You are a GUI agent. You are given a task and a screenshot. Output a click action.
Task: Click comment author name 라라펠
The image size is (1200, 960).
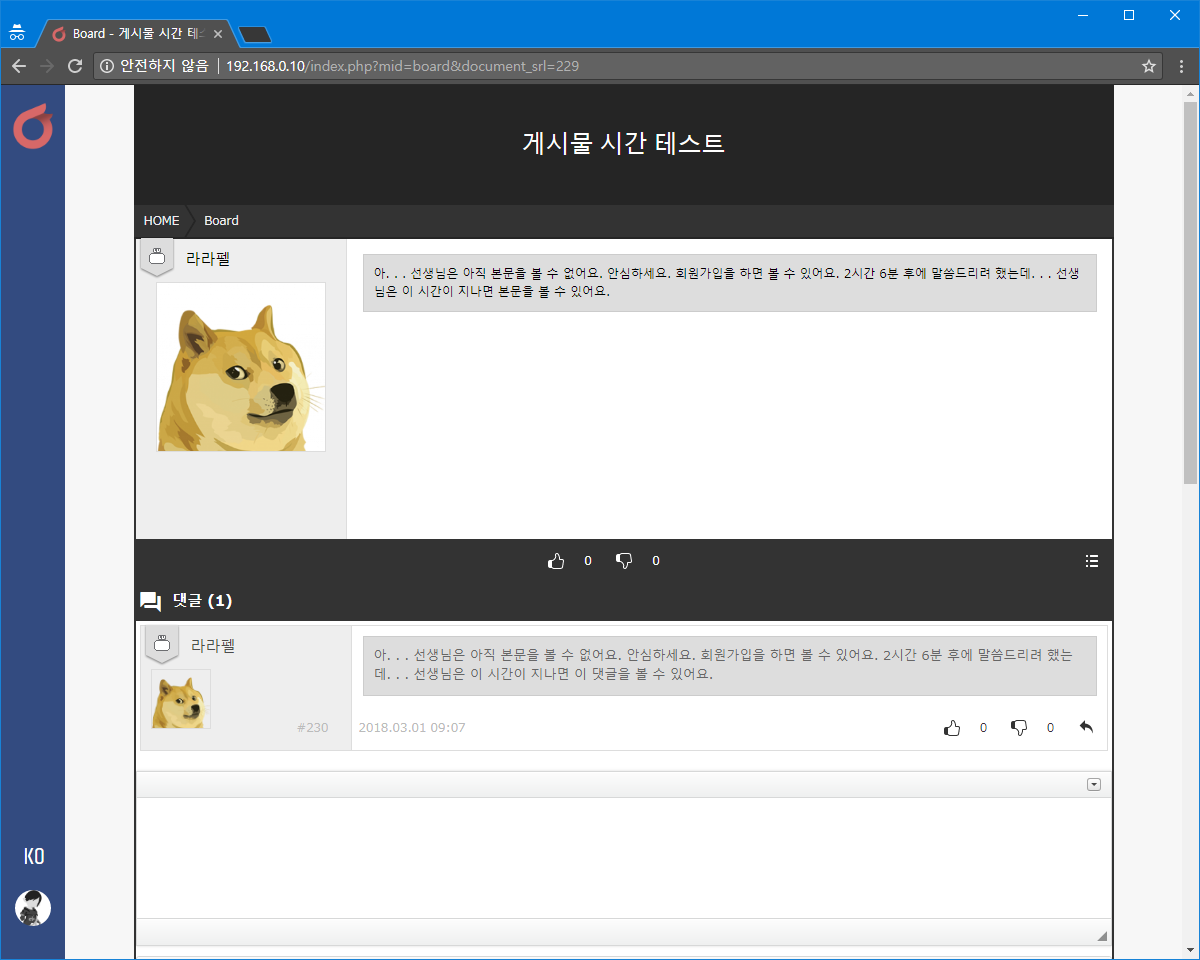(213, 646)
